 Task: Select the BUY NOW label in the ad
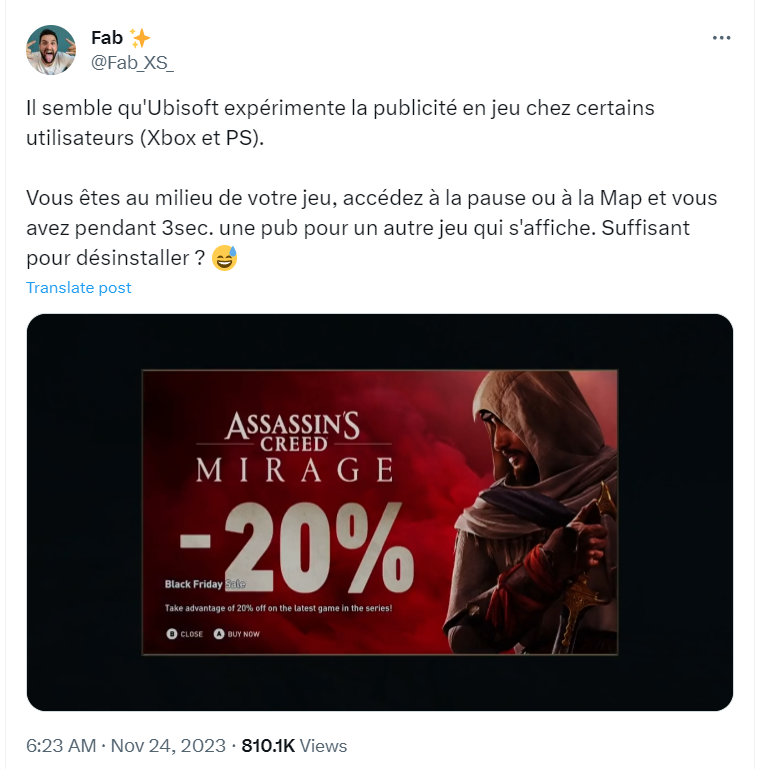(x=243, y=634)
